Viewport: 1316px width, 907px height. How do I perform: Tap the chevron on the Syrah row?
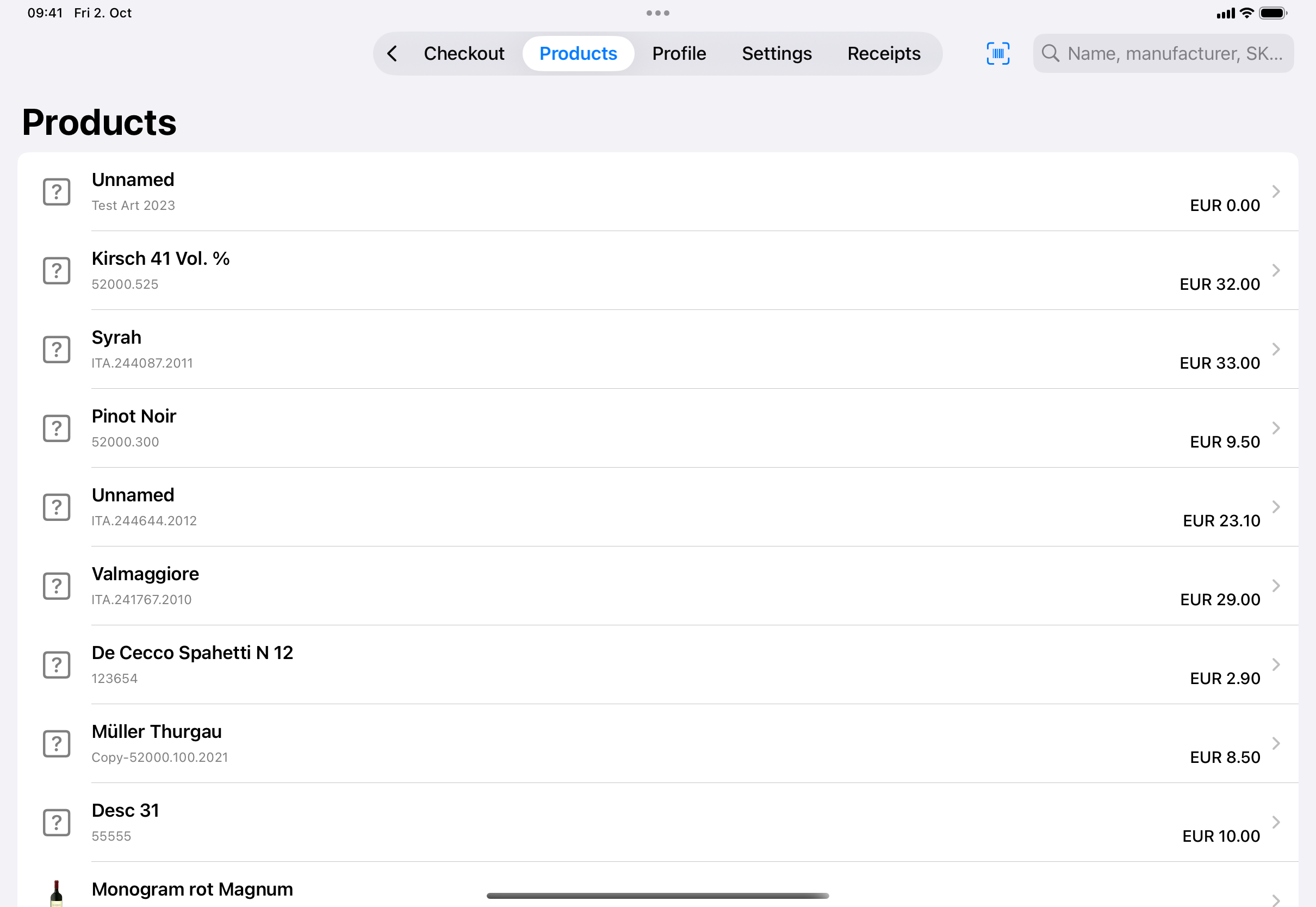(x=1276, y=350)
